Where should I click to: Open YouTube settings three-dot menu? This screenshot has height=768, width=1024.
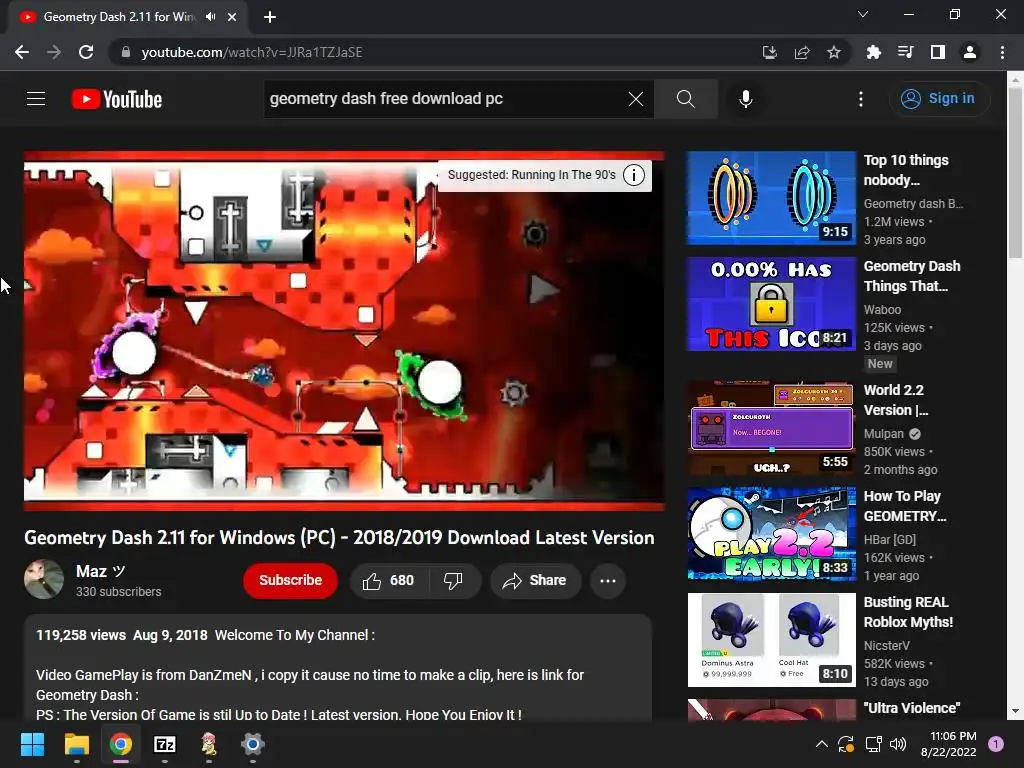point(861,99)
